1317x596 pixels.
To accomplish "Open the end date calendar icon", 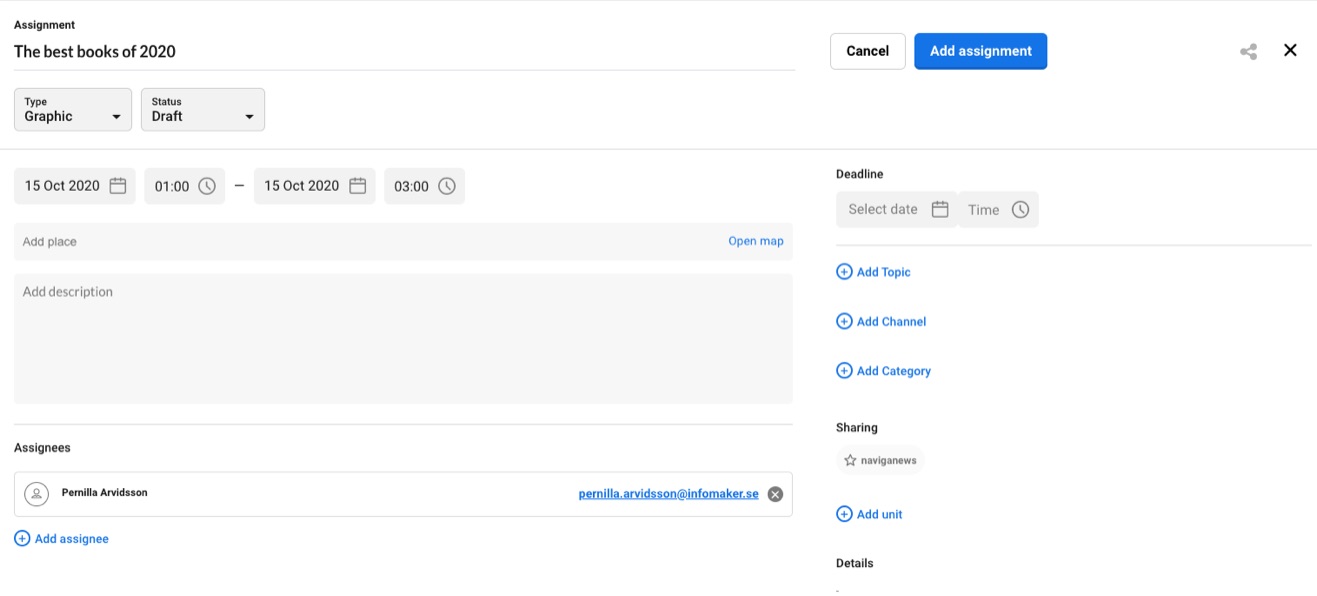I will (x=357, y=186).
